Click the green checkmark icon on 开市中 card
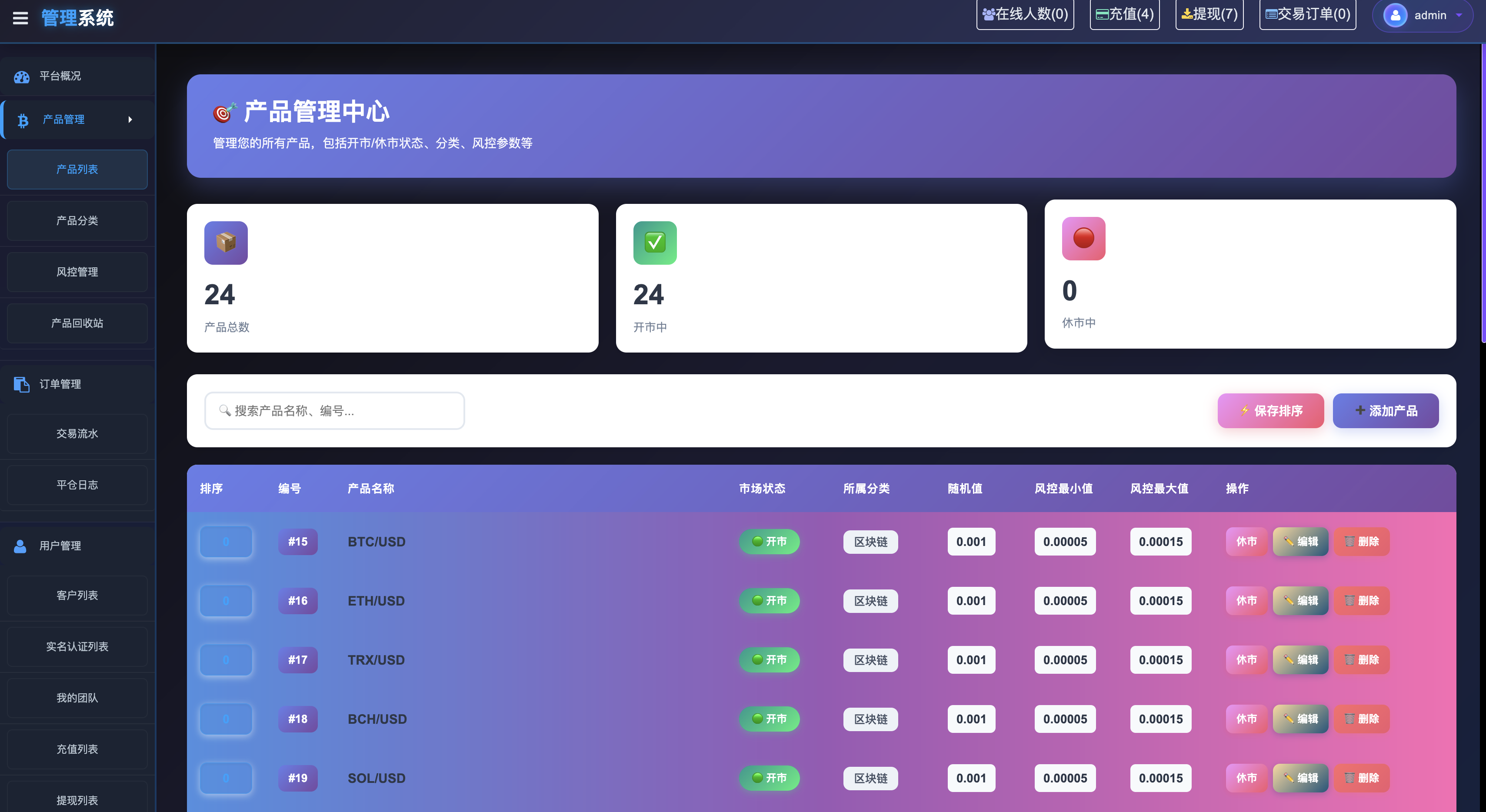This screenshot has width=1486, height=812. [655, 243]
